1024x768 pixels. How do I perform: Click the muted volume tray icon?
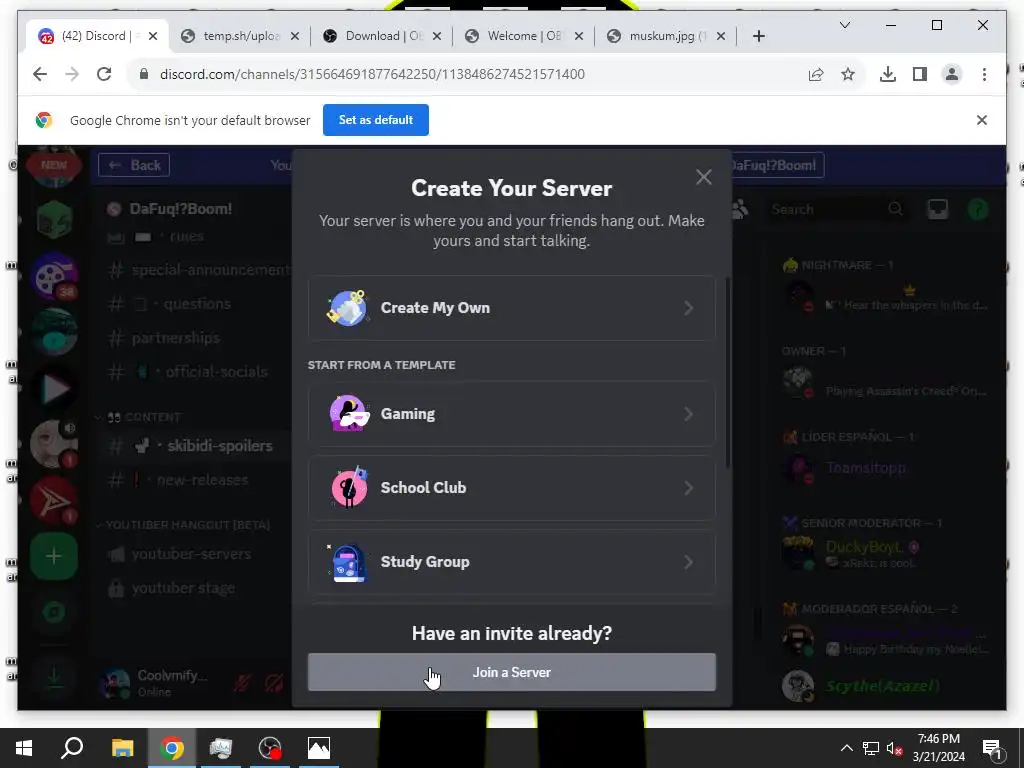click(894, 748)
